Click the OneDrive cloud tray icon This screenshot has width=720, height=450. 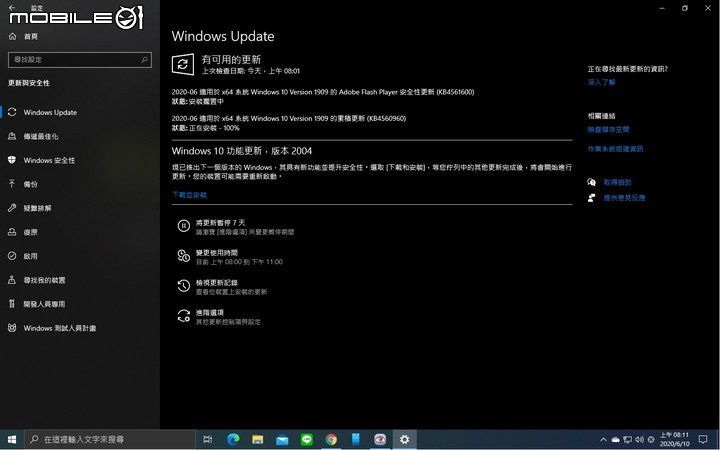point(615,439)
